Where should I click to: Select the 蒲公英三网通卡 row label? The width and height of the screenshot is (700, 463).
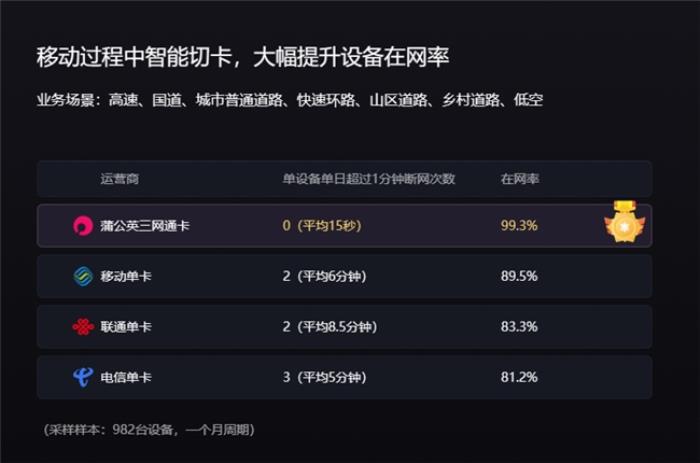(x=145, y=226)
